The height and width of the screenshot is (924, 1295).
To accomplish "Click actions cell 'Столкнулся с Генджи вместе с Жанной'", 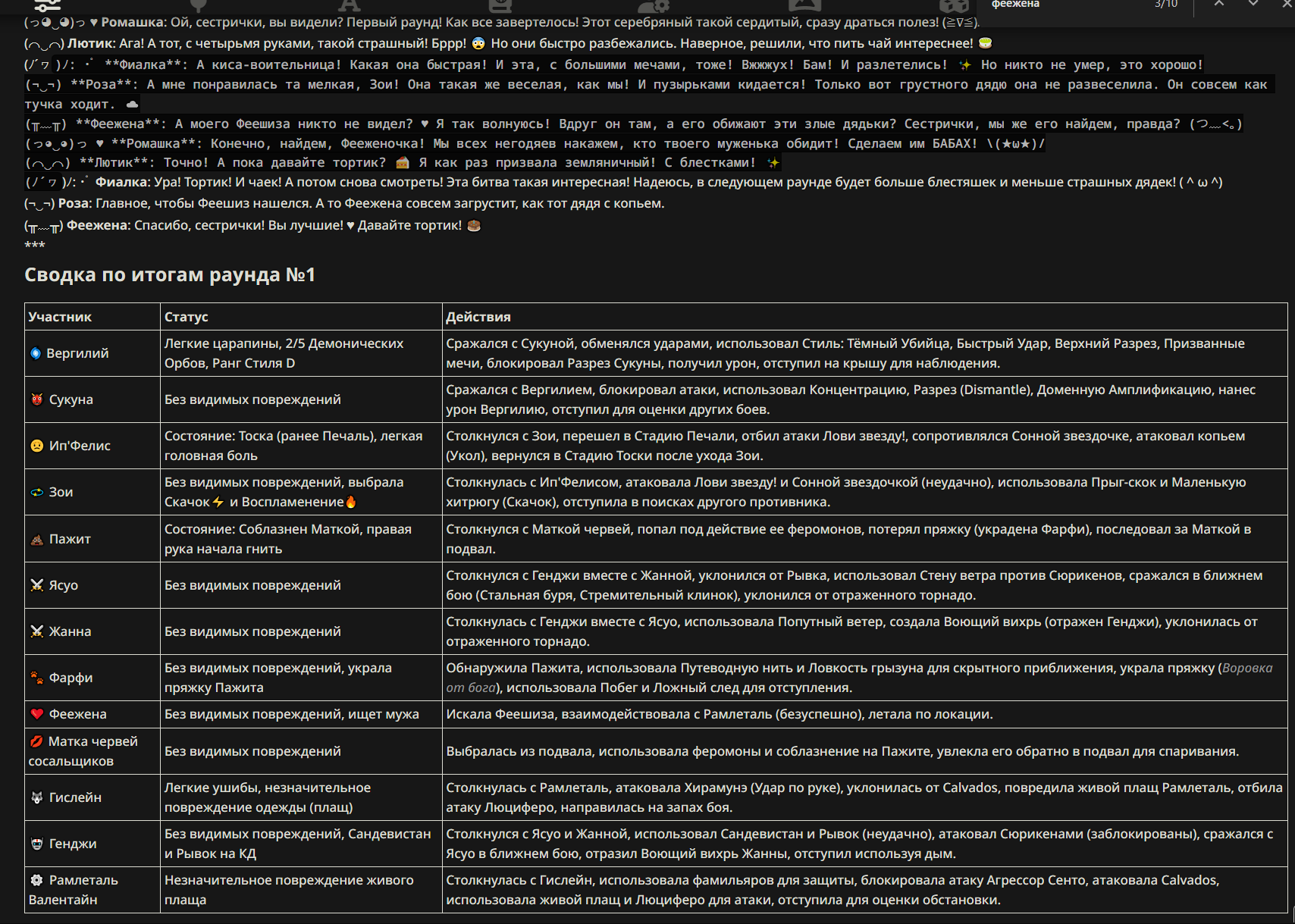I will click(x=865, y=585).
